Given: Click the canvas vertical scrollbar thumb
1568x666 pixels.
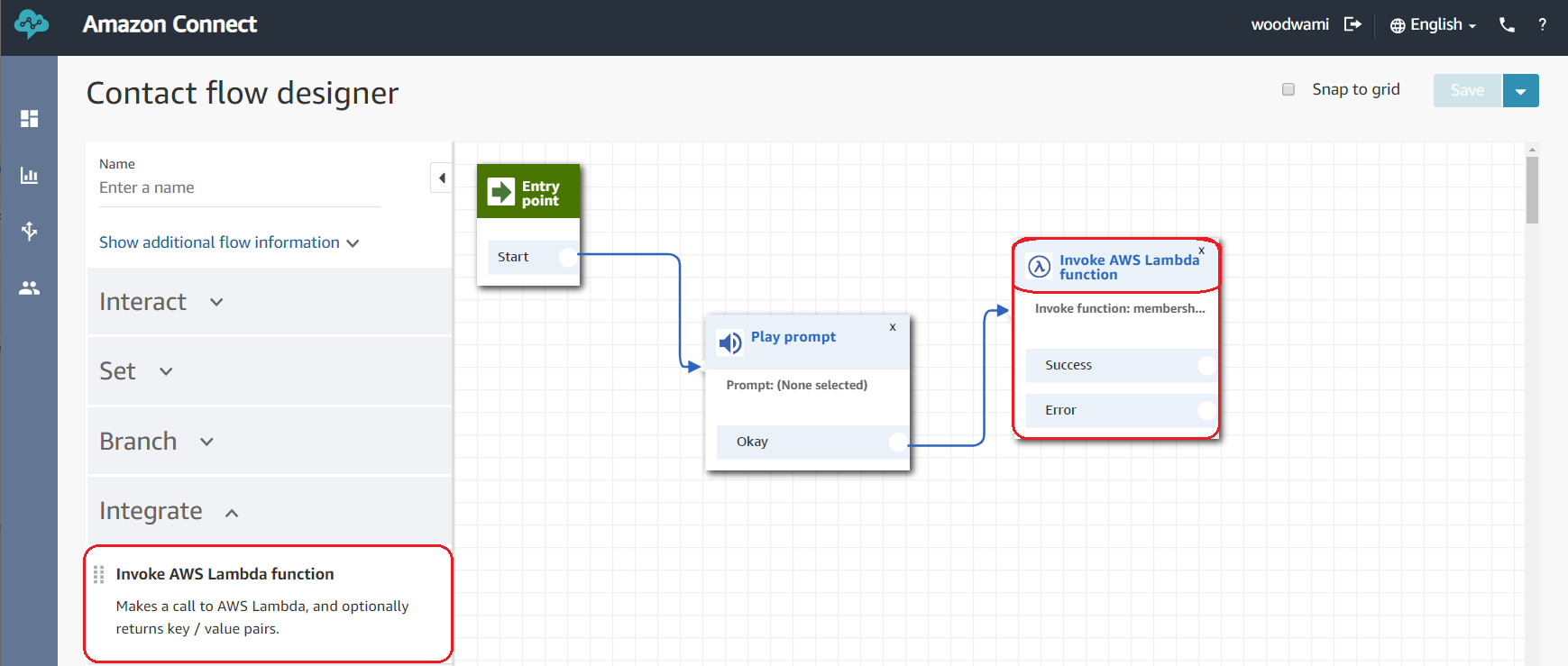Looking at the screenshot, I should 1533,190.
